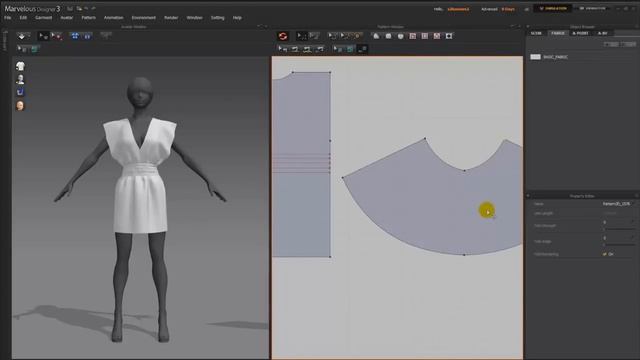Select the Polygon pattern tool
The height and width of the screenshot is (360, 640).
tap(376, 36)
